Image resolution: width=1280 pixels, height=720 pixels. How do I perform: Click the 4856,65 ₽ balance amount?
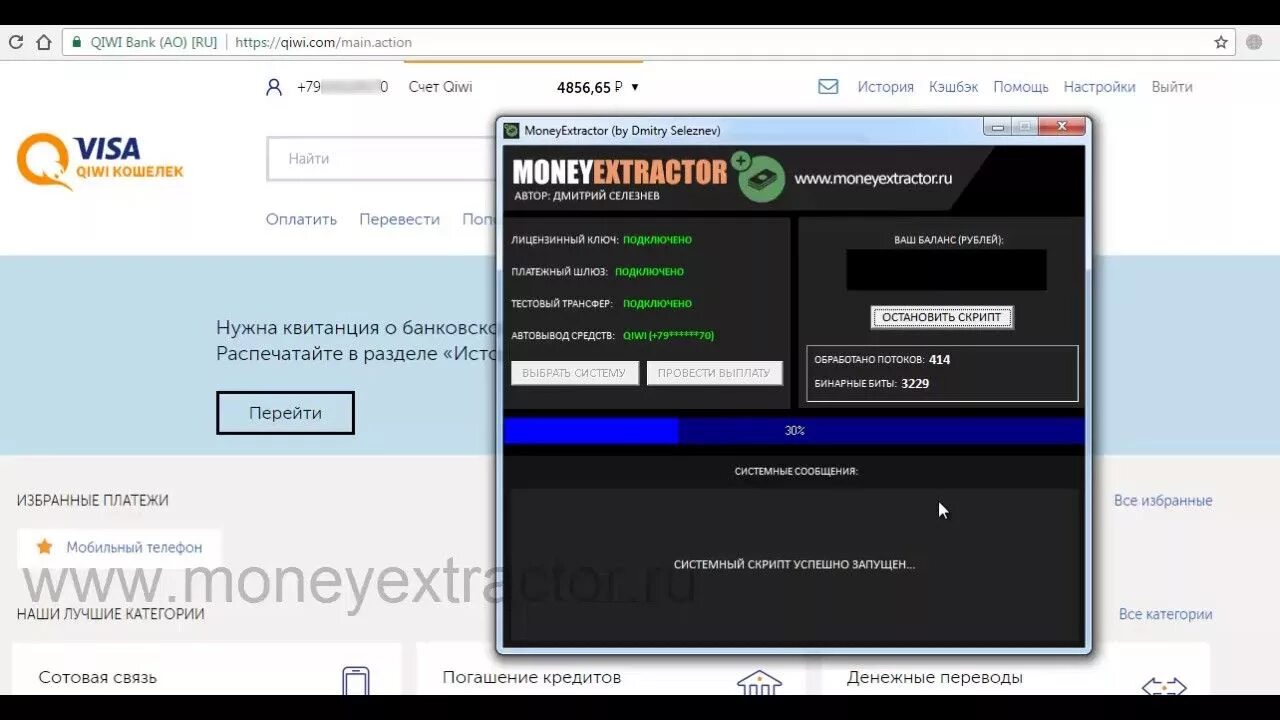(x=590, y=87)
